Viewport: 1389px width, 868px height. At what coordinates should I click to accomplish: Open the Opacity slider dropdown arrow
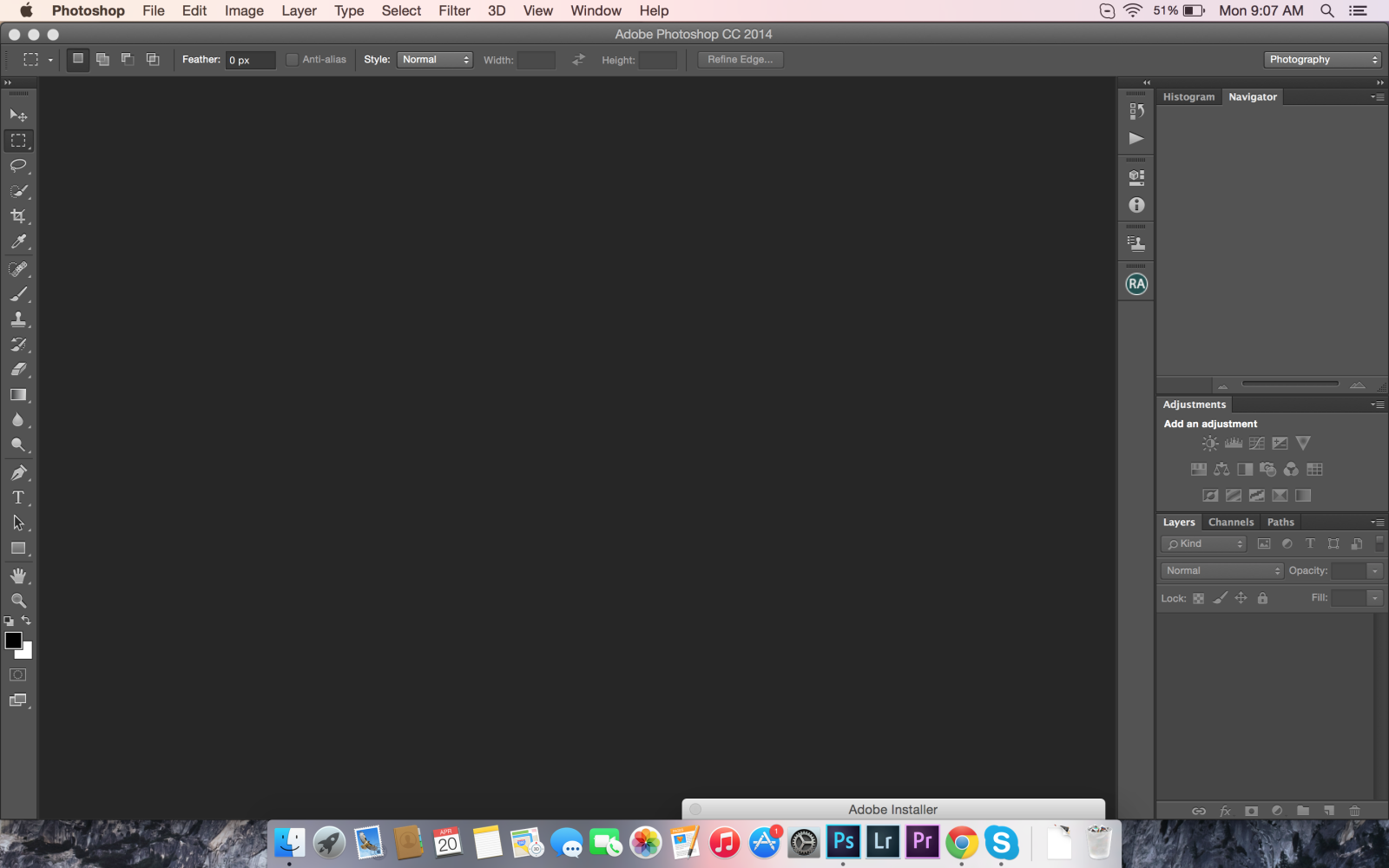coord(1375,571)
